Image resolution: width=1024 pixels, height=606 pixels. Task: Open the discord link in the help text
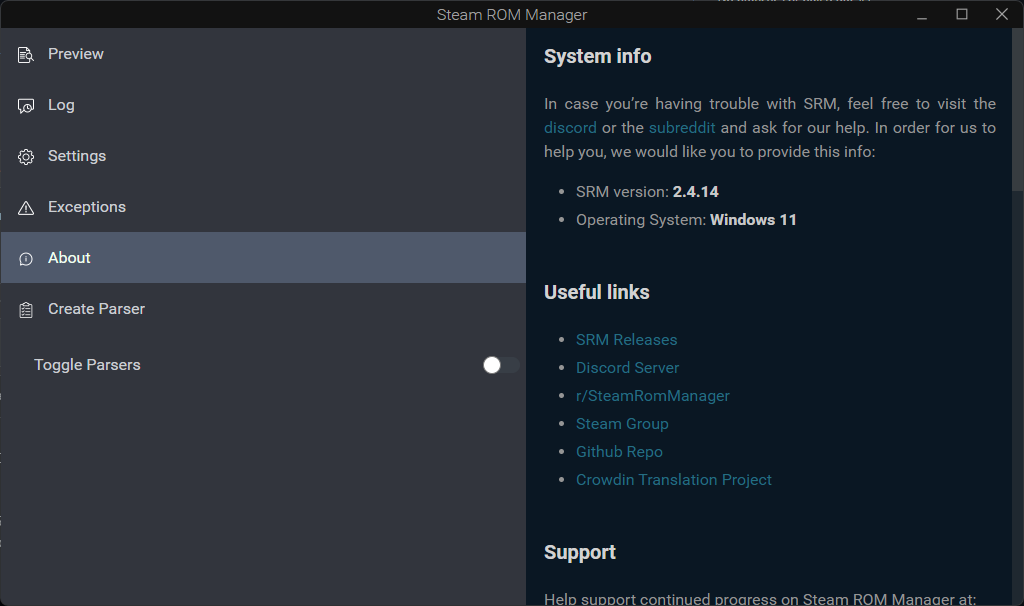coord(570,127)
